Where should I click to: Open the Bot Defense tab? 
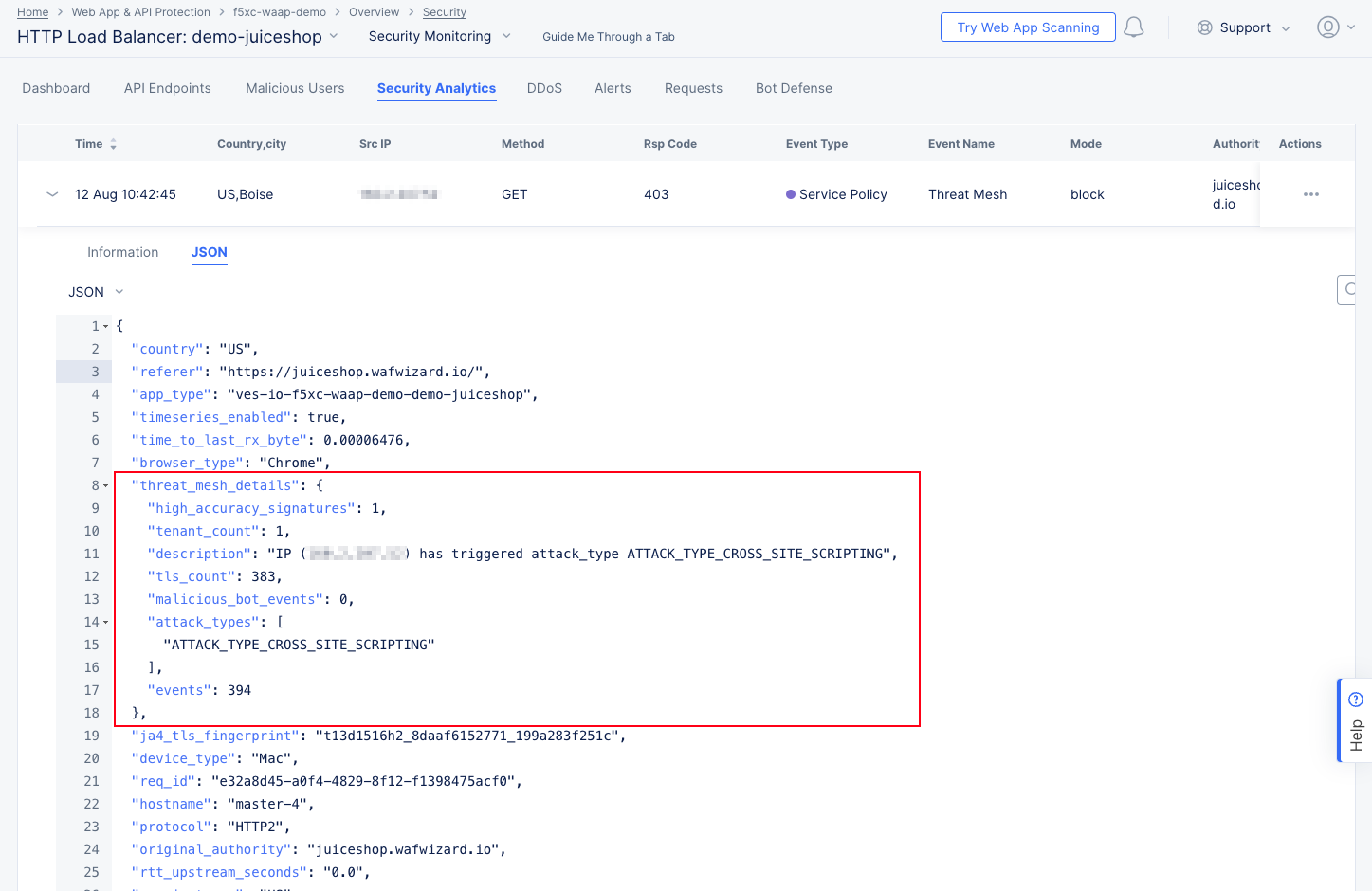(794, 88)
